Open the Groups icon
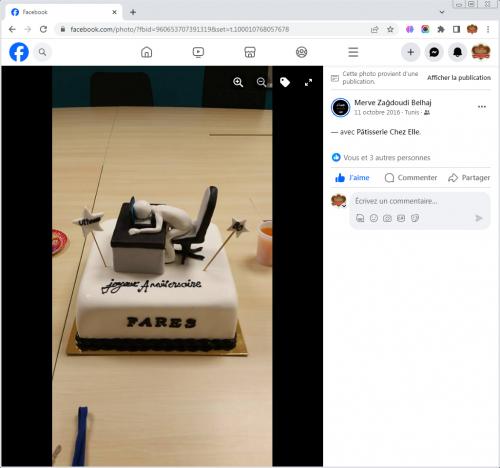This screenshot has height=468, width=500. tap(301, 52)
